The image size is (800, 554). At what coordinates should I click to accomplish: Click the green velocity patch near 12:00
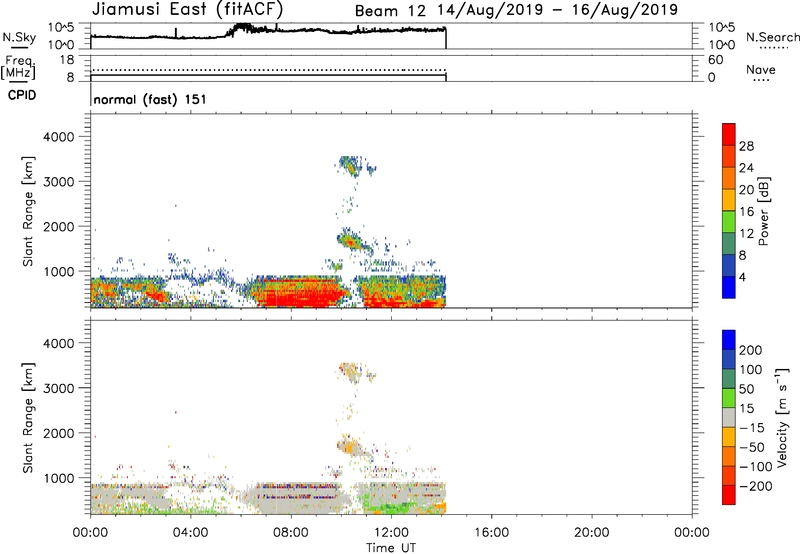pyautogui.click(x=392, y=508)
